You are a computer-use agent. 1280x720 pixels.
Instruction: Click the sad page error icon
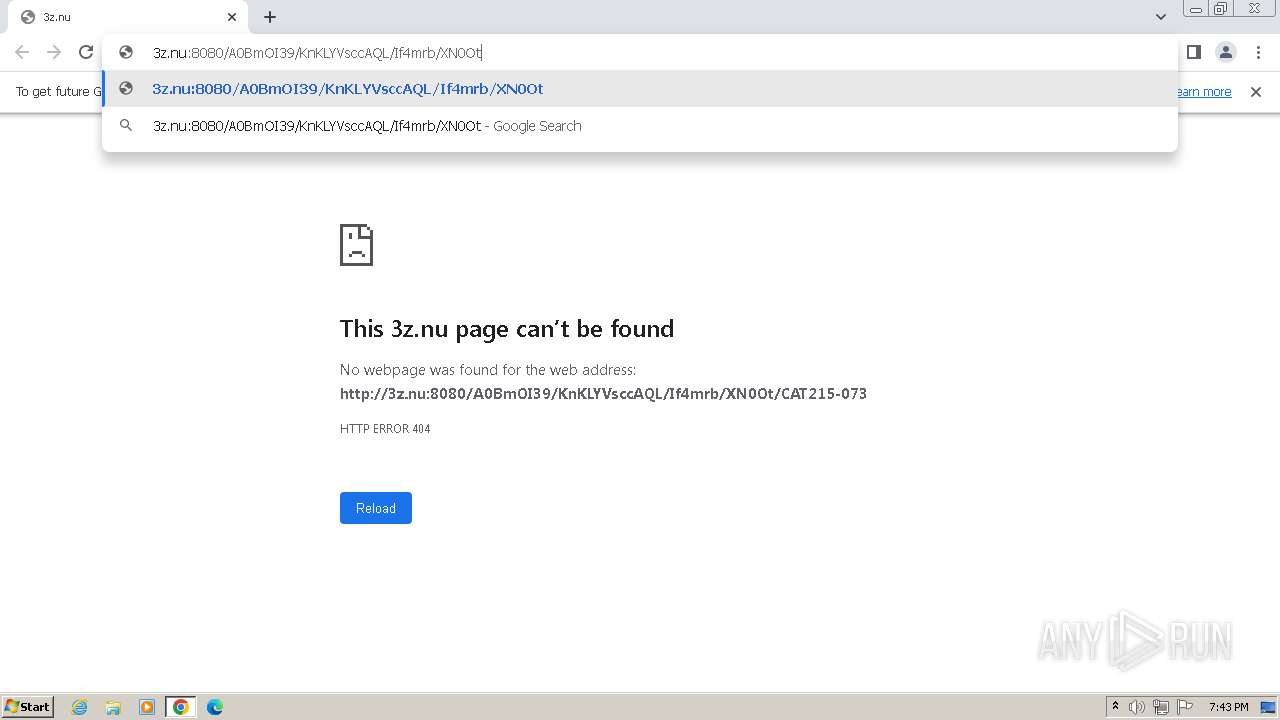(x=357, y=245)
